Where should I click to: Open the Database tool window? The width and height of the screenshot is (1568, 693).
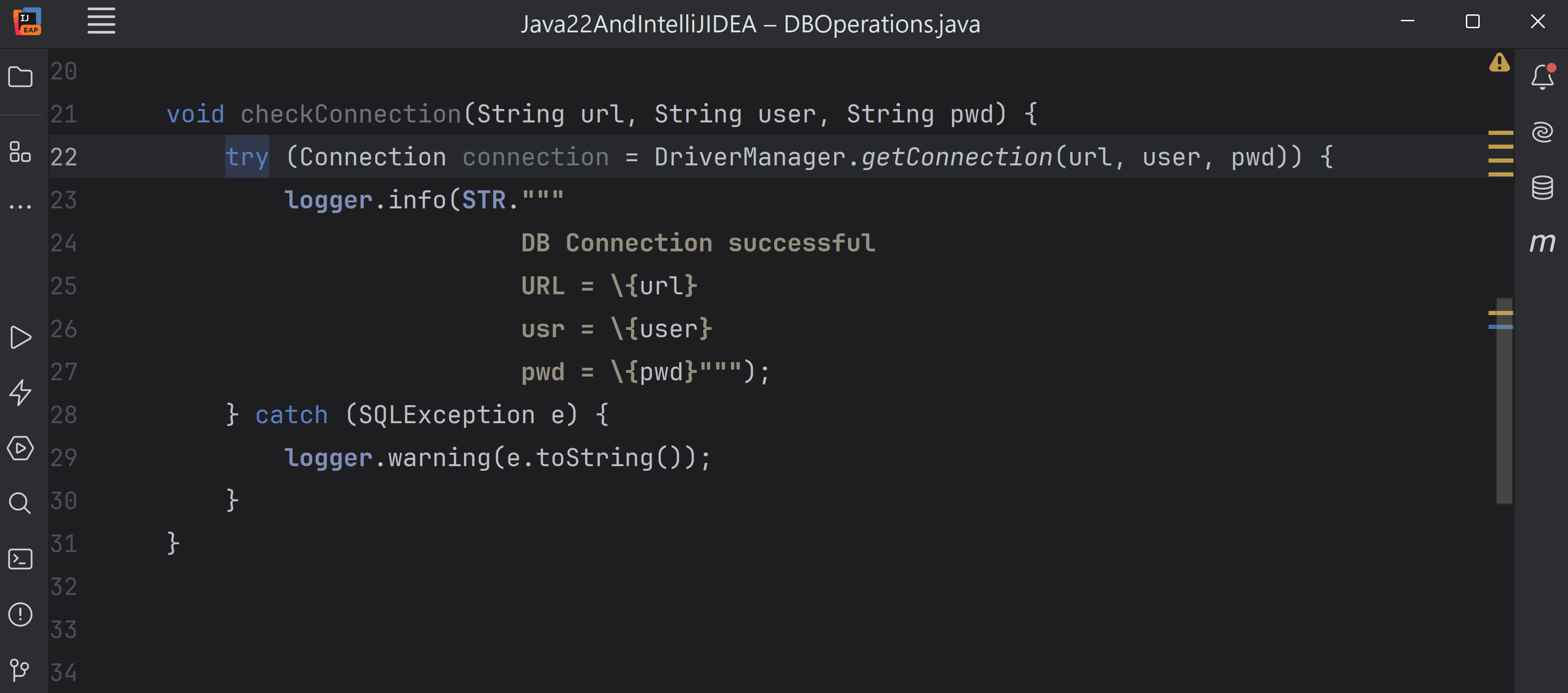click(x=1542, y=188)
